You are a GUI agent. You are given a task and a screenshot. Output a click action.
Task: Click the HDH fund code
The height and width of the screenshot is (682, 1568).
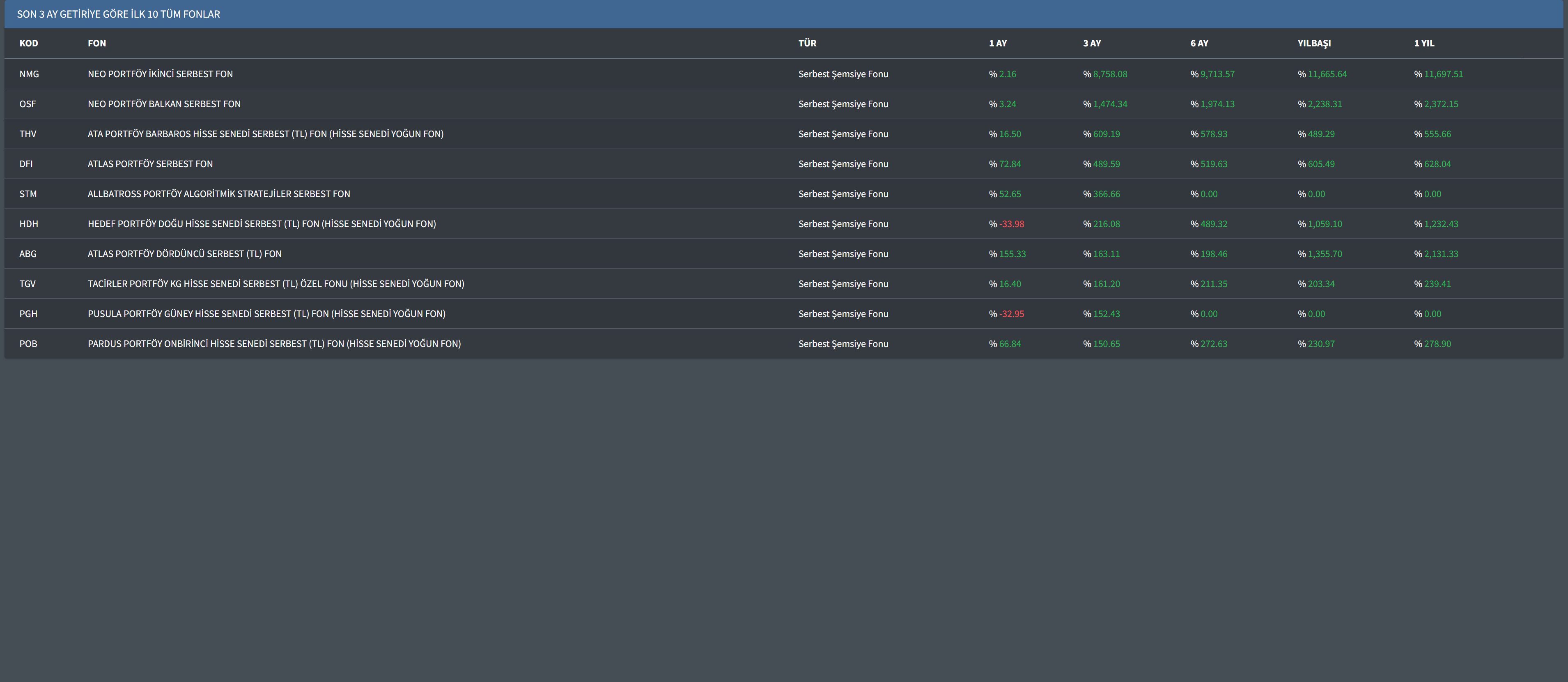pyautogui.click(x=29, y=224)
